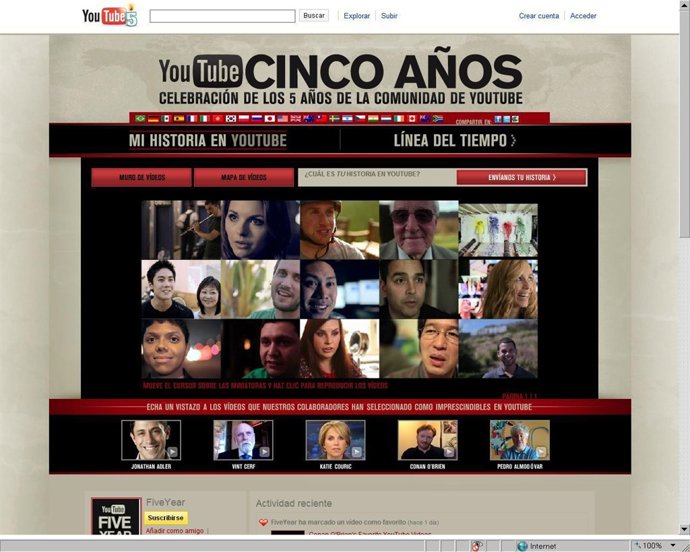Open the young man and mother thumbnail
The height and width of the screenshot is (552, 690).
[181, 289]
